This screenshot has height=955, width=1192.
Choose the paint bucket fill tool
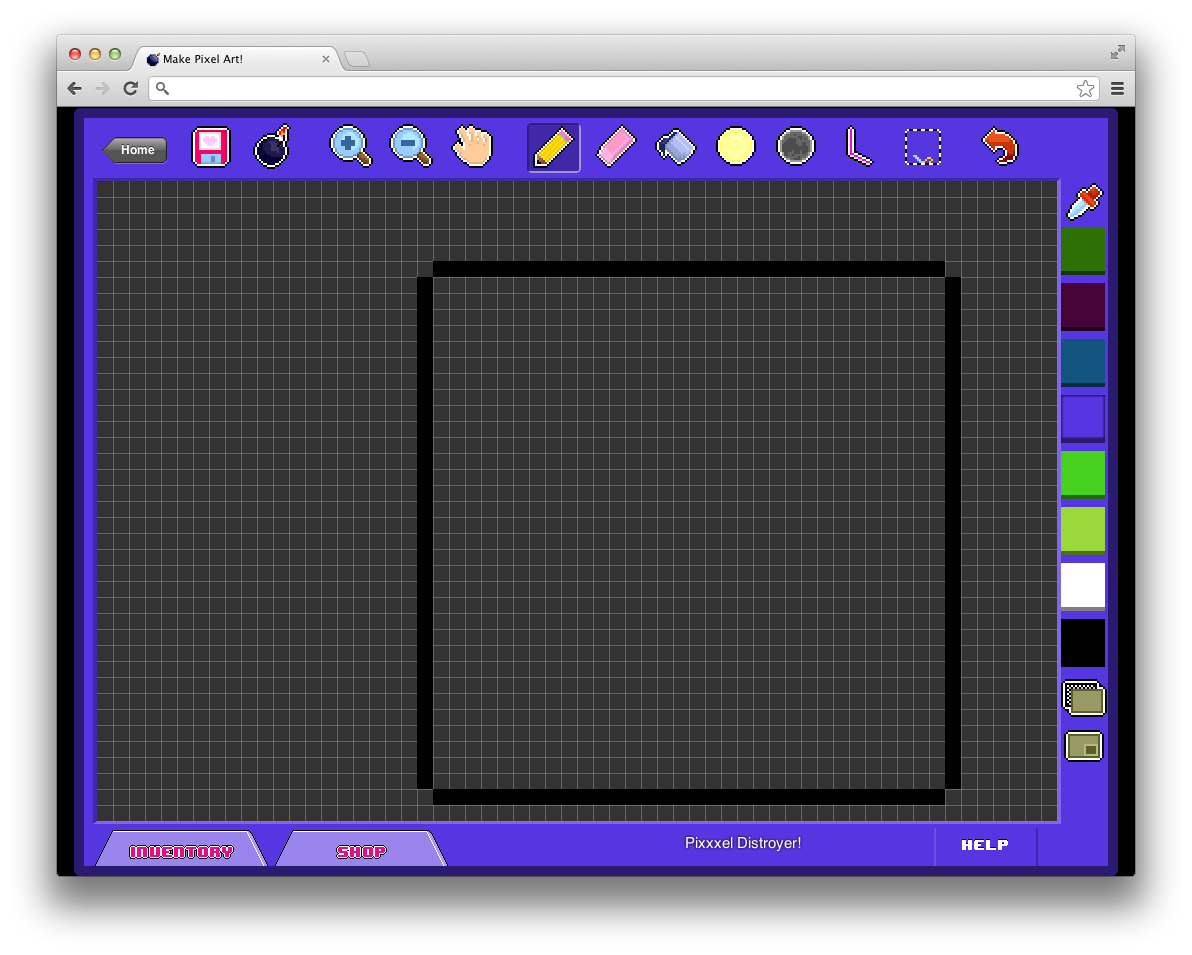pos(675,147)
